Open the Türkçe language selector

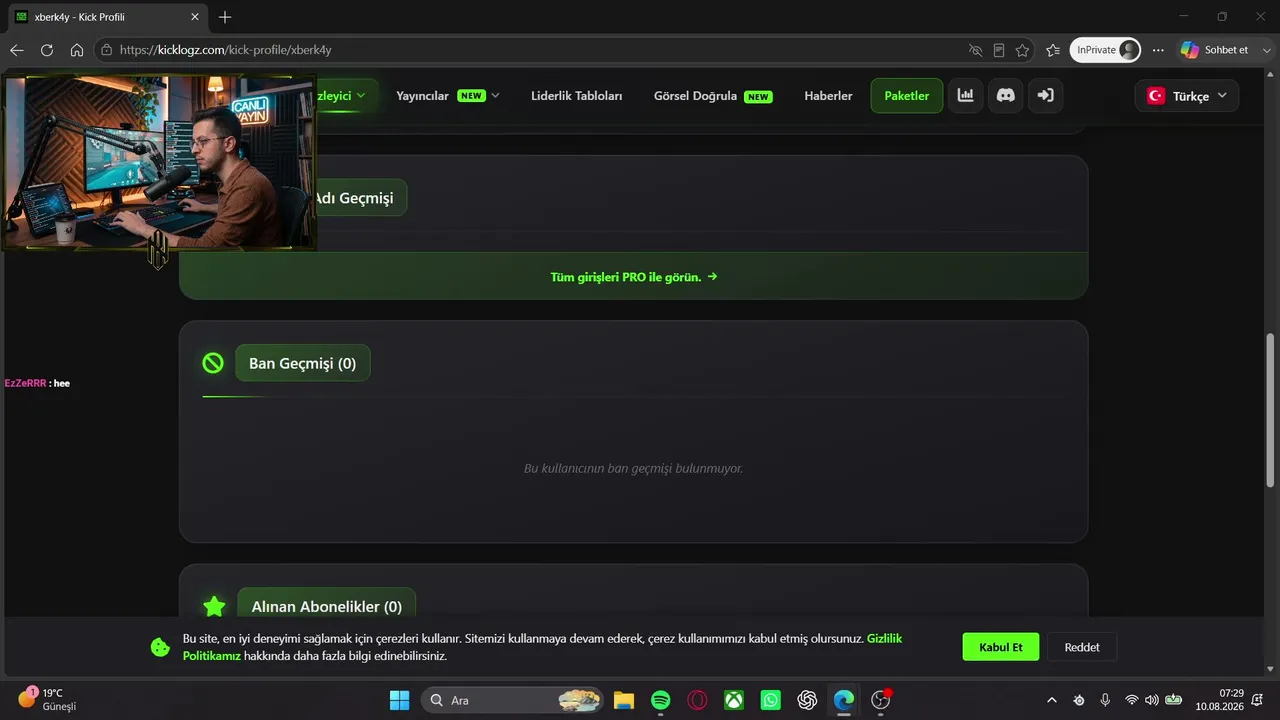(x=1187, y=96)
